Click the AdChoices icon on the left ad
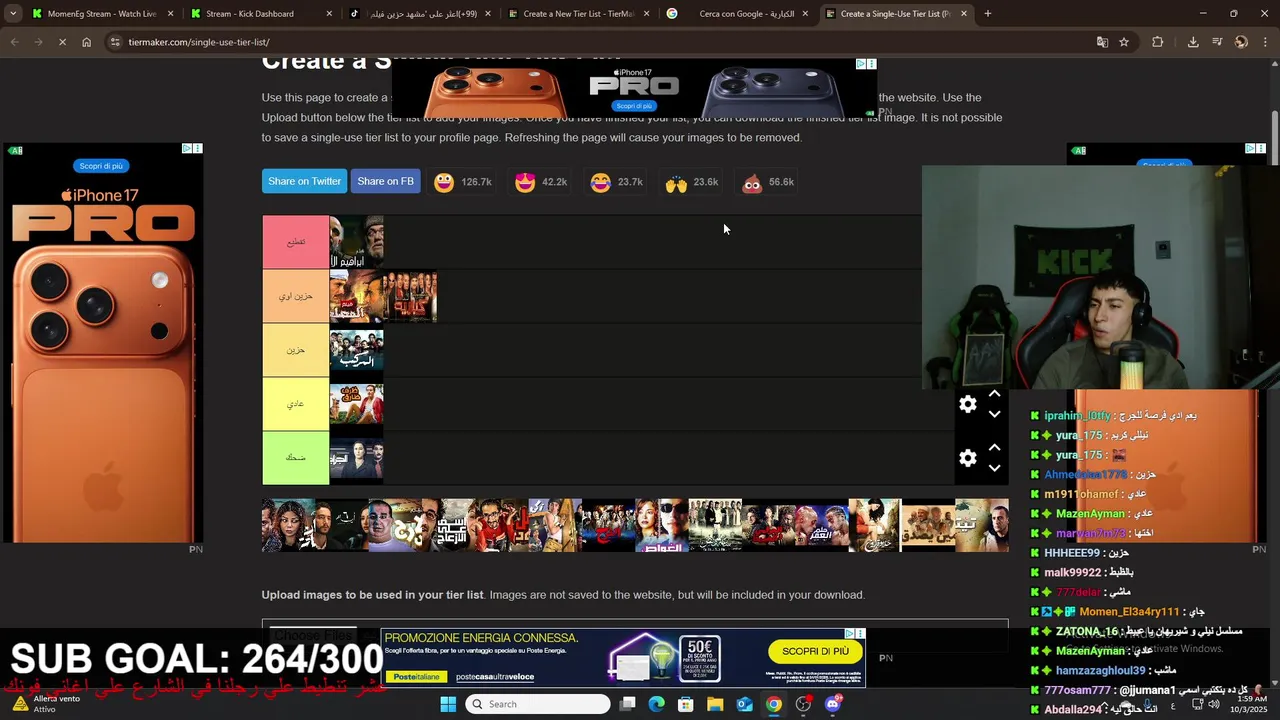This screenshot has width=1280, height=720. click(187, 149)
